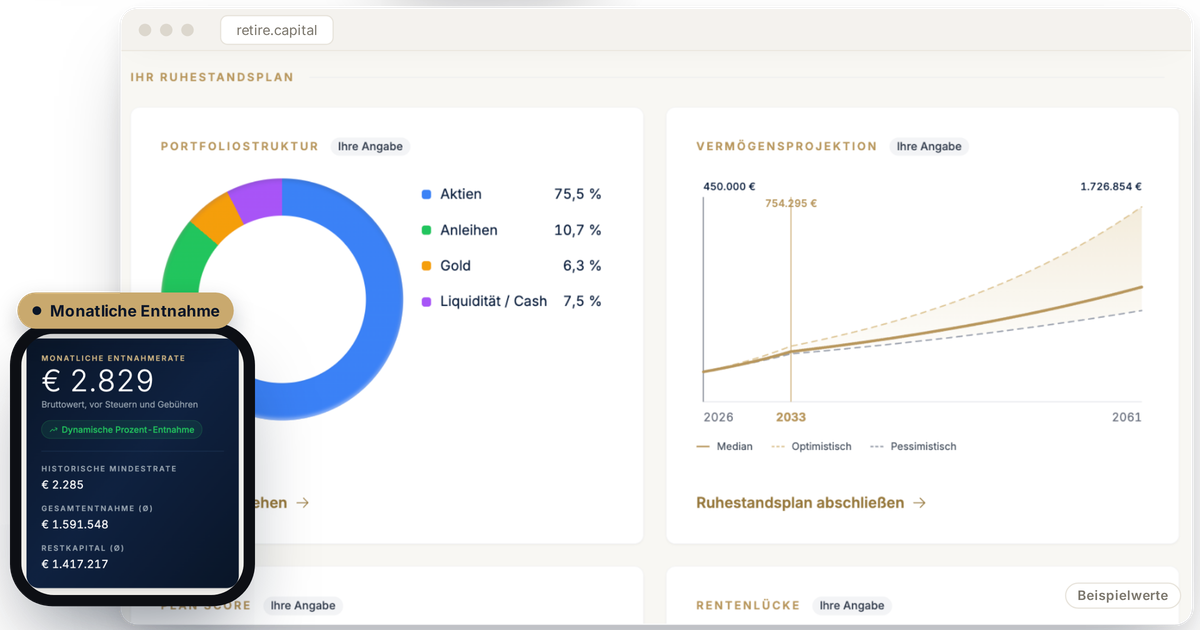The height and width of the screenshot is (630, 1200).
Task: Click the black dot in the Monatliche Entnahme pill
Action: click(37, 311)
